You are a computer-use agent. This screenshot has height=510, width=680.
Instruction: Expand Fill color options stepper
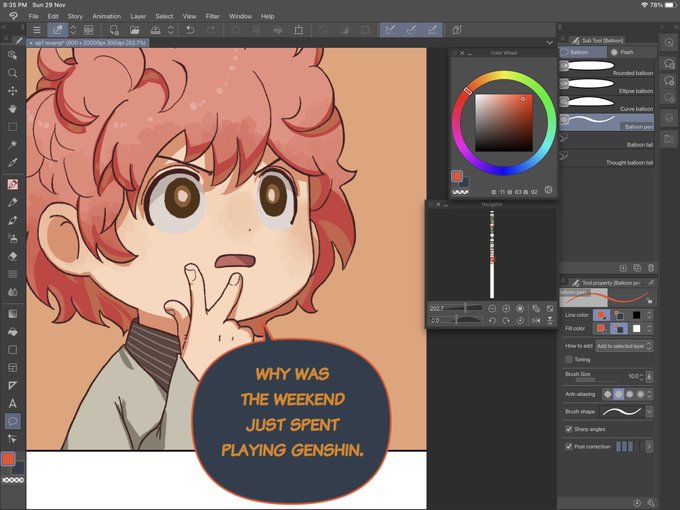tap(649, 328)
